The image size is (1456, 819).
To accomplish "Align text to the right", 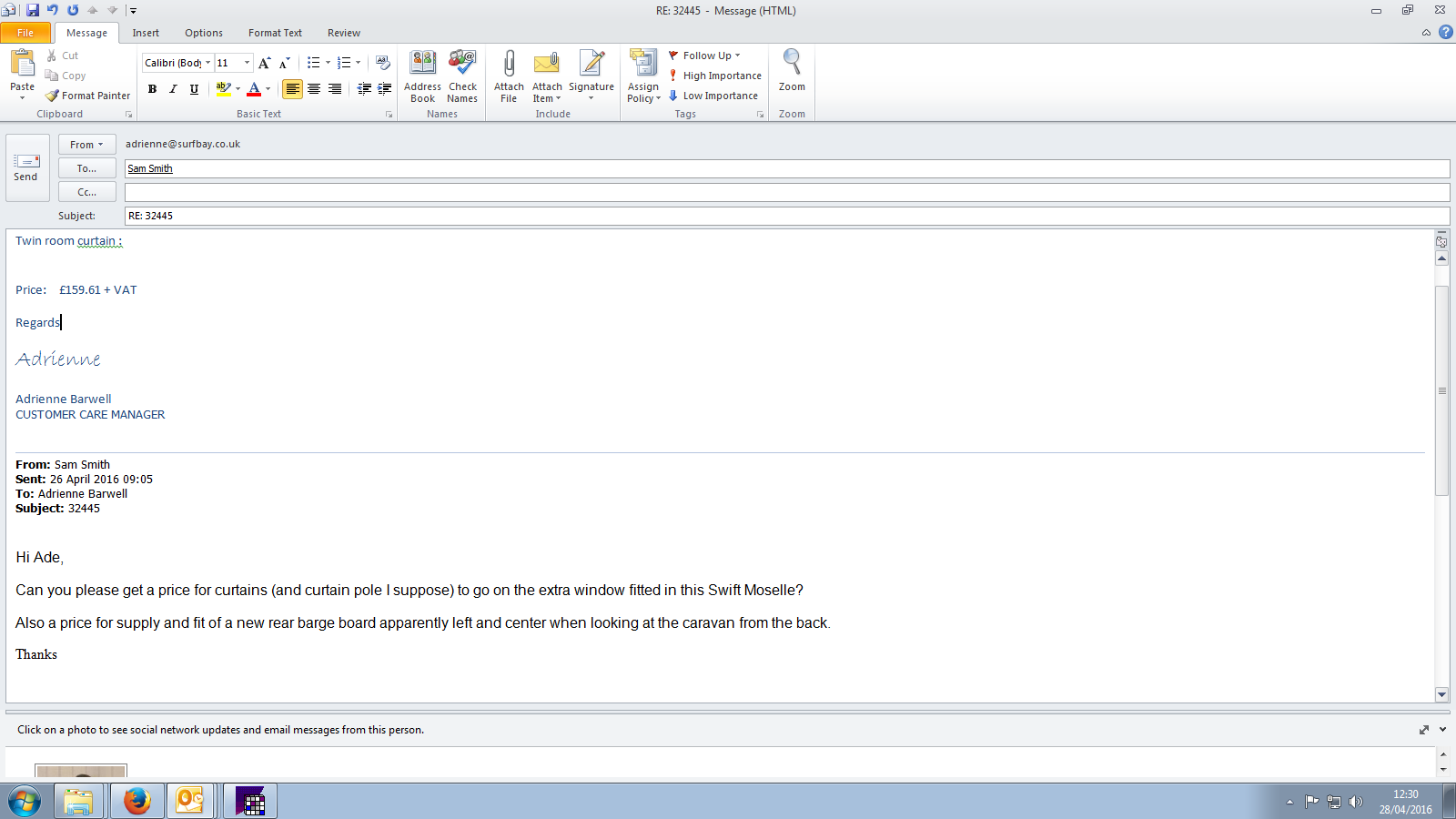I will point(335,89).
